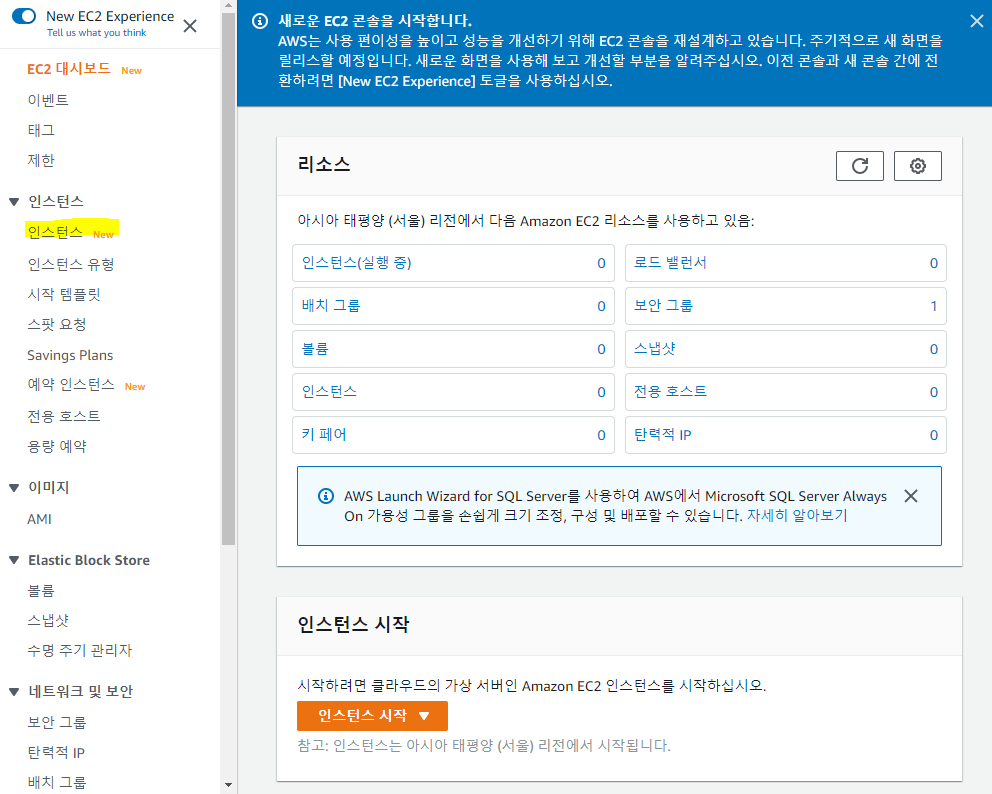Dismiss the blue EC2 console announcement banner
Viewport: 992px width, 794px height.
(977, 21)
